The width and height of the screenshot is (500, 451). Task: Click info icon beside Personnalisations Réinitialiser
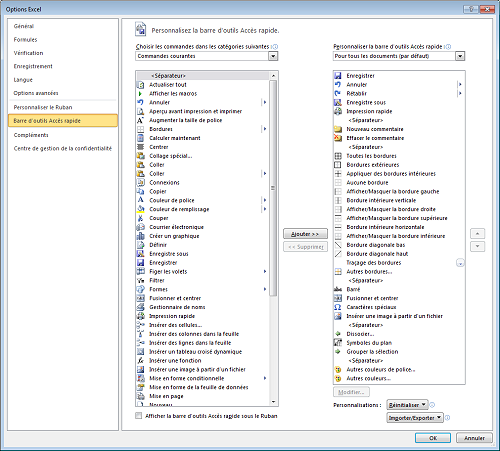tap(432, 405)
